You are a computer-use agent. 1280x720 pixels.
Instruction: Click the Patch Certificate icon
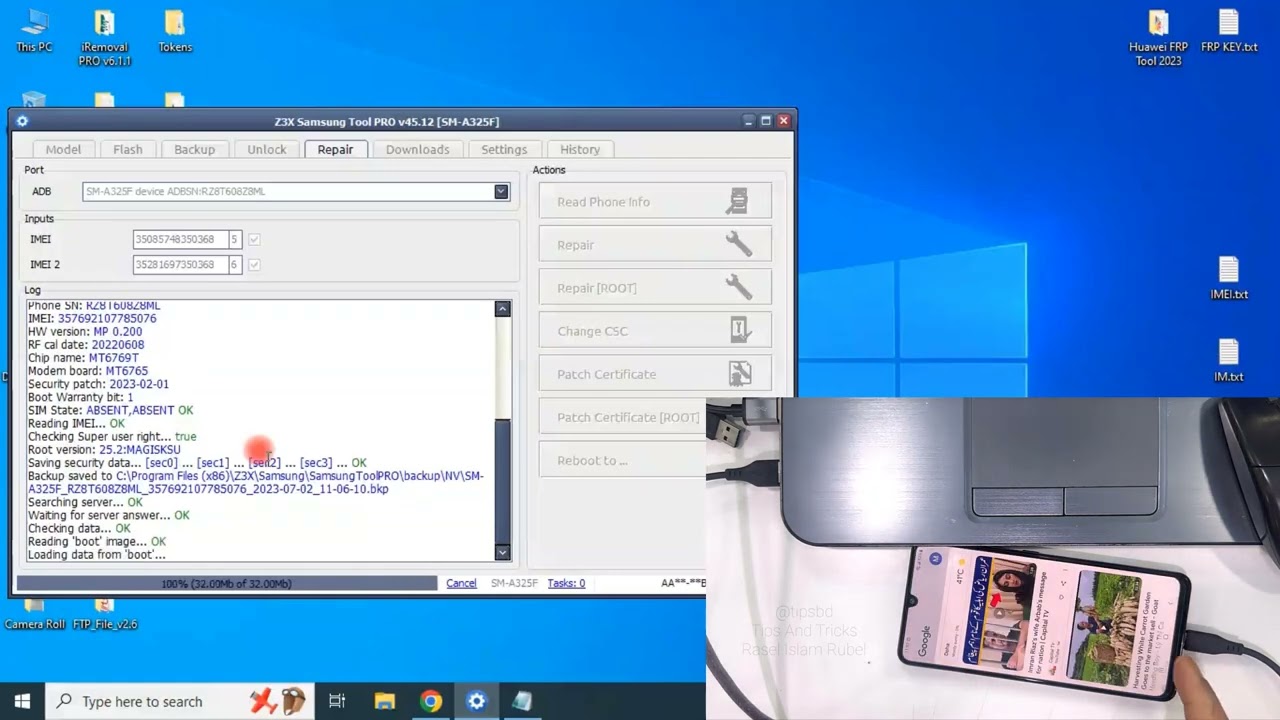coord(740,373)
